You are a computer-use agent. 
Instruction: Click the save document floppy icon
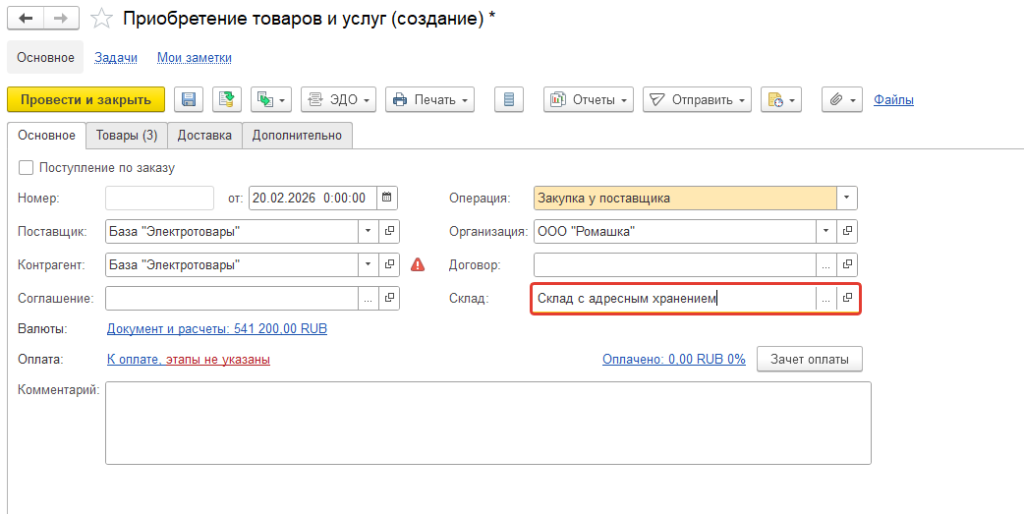point(188,99)
